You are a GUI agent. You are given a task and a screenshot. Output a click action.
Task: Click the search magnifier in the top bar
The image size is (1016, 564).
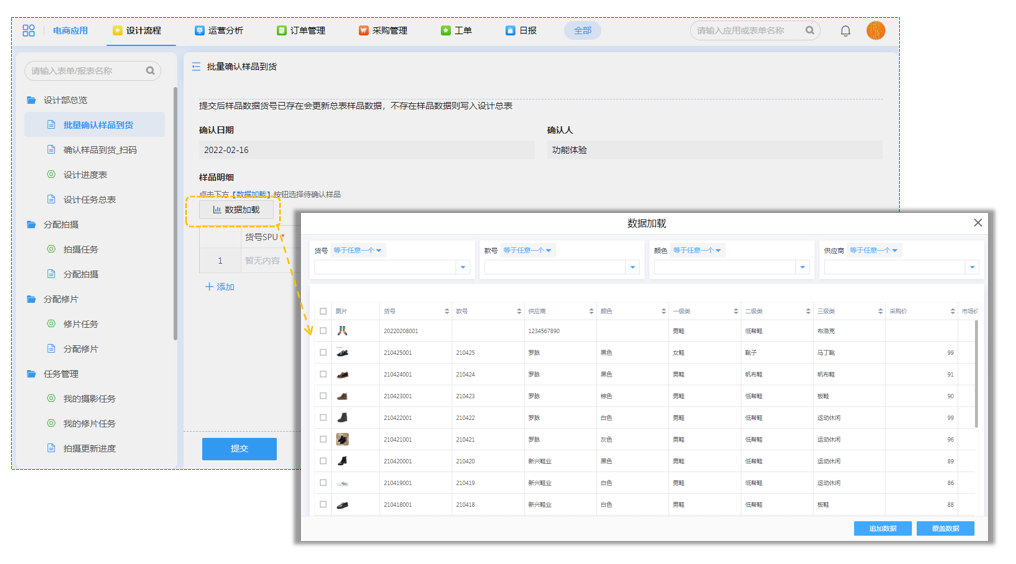click(x=811, y=31)
